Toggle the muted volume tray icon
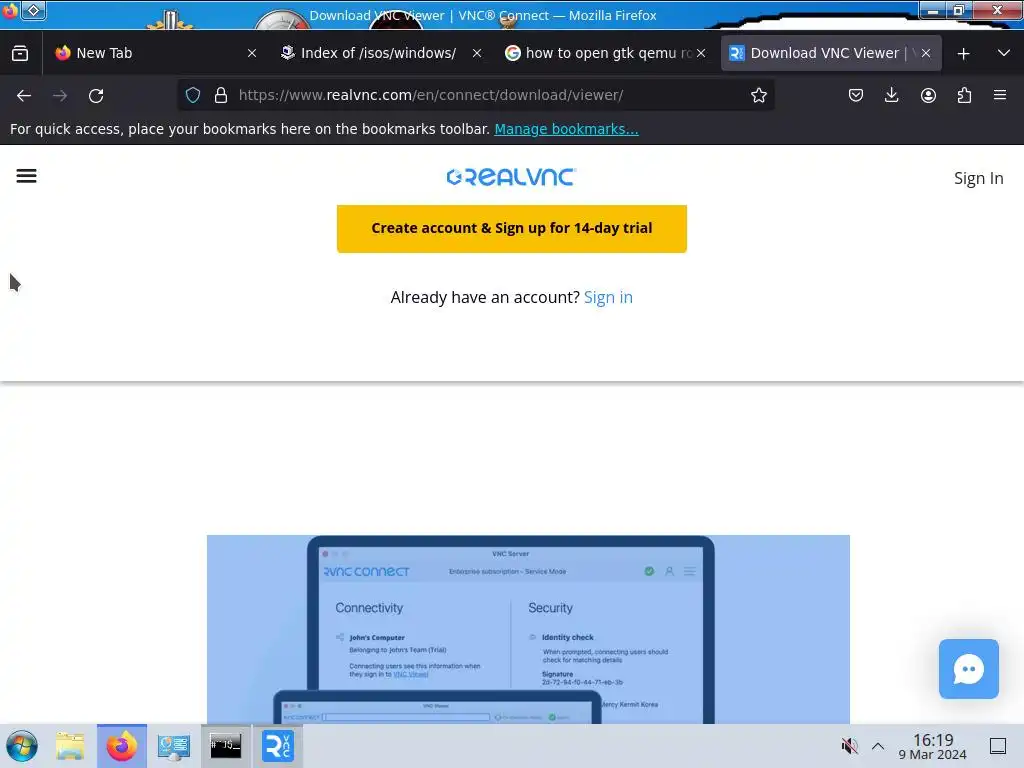The image size is (1024, 768). (849, 746)
